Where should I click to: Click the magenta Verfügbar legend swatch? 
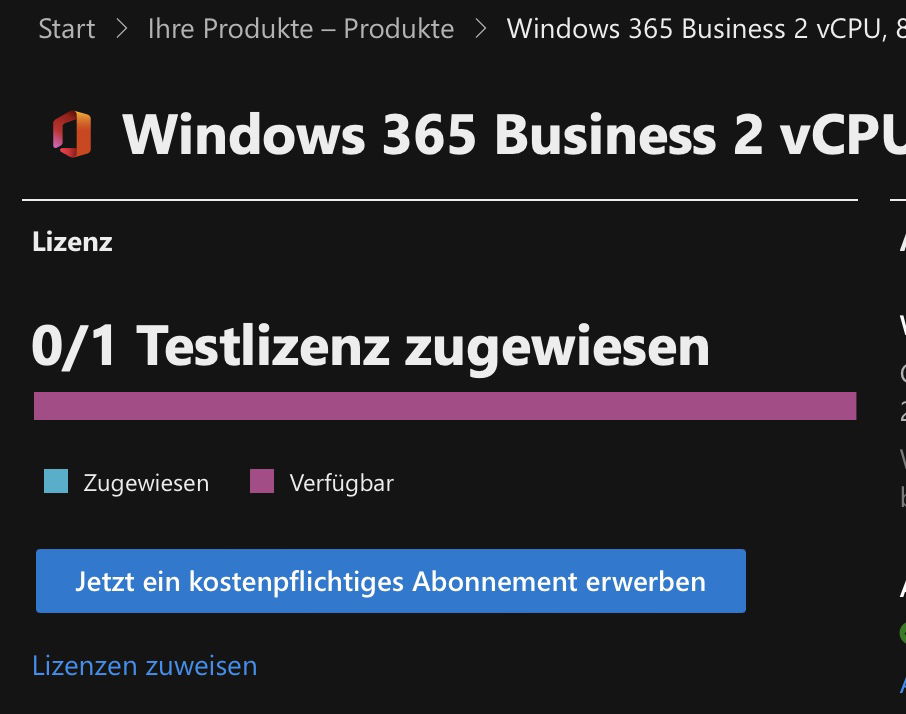(262, 481)
